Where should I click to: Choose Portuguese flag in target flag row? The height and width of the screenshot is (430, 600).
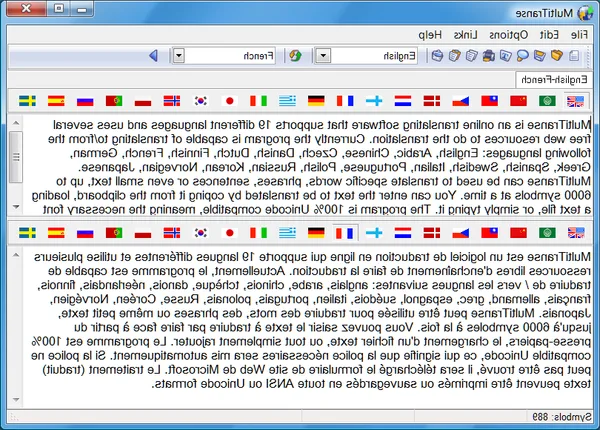(x=114, y=233)
